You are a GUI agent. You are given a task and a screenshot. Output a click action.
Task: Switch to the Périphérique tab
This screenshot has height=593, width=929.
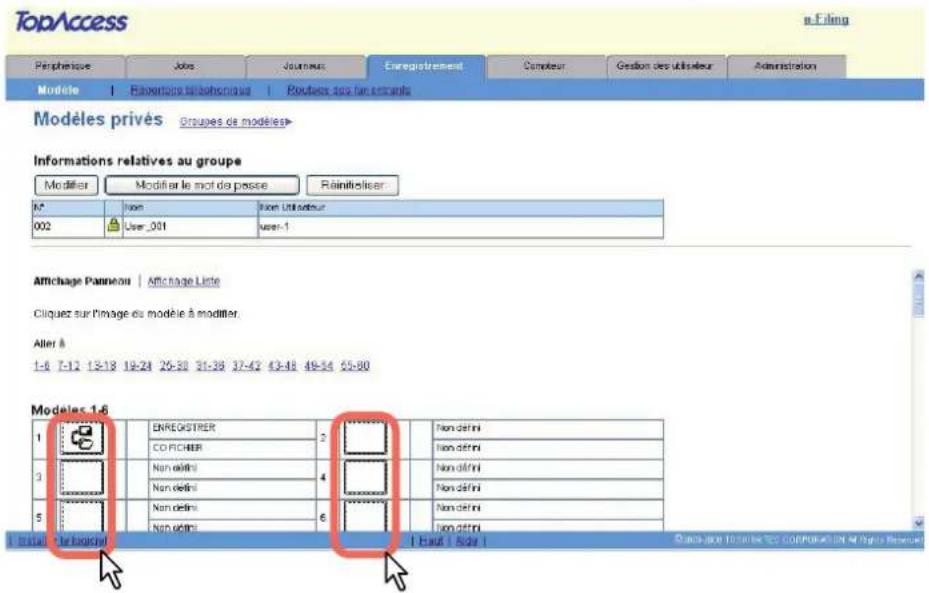(x=64, y=66)
